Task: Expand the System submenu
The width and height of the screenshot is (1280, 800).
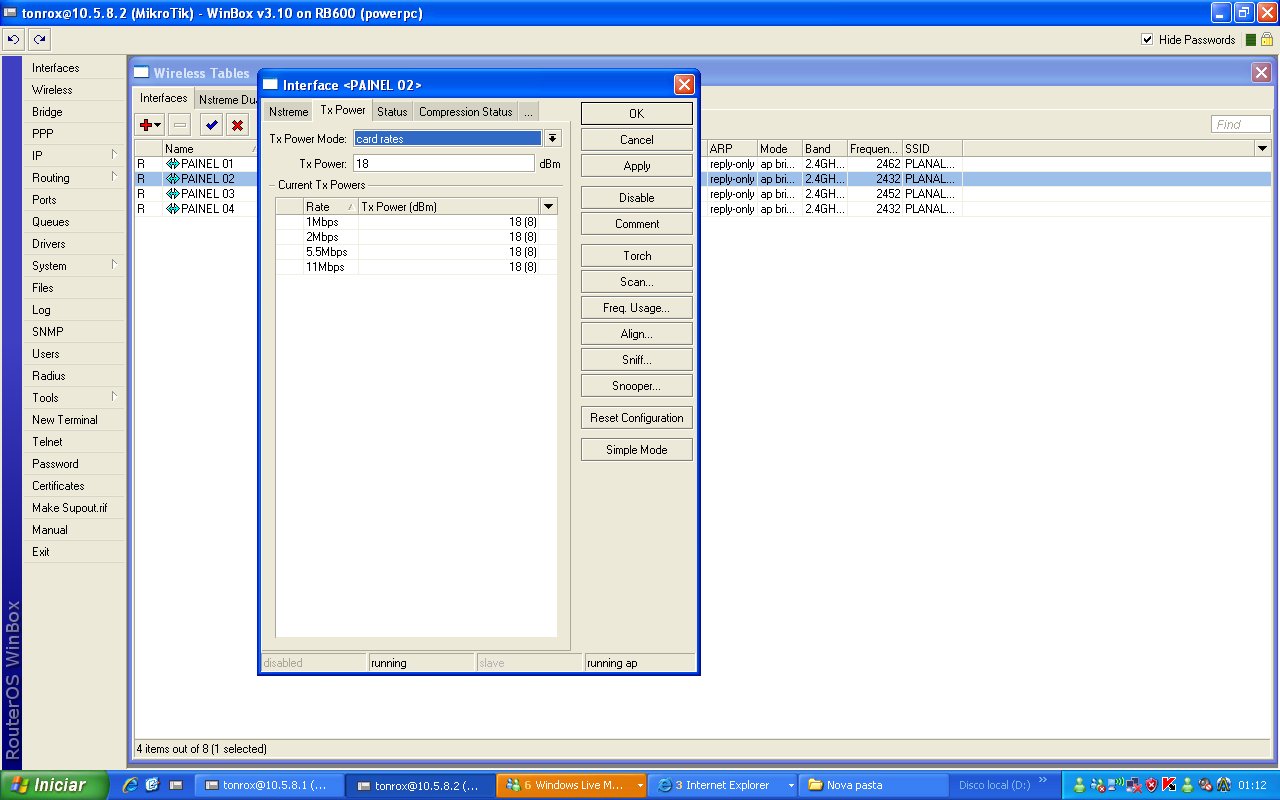Action: tap(114, 265)
